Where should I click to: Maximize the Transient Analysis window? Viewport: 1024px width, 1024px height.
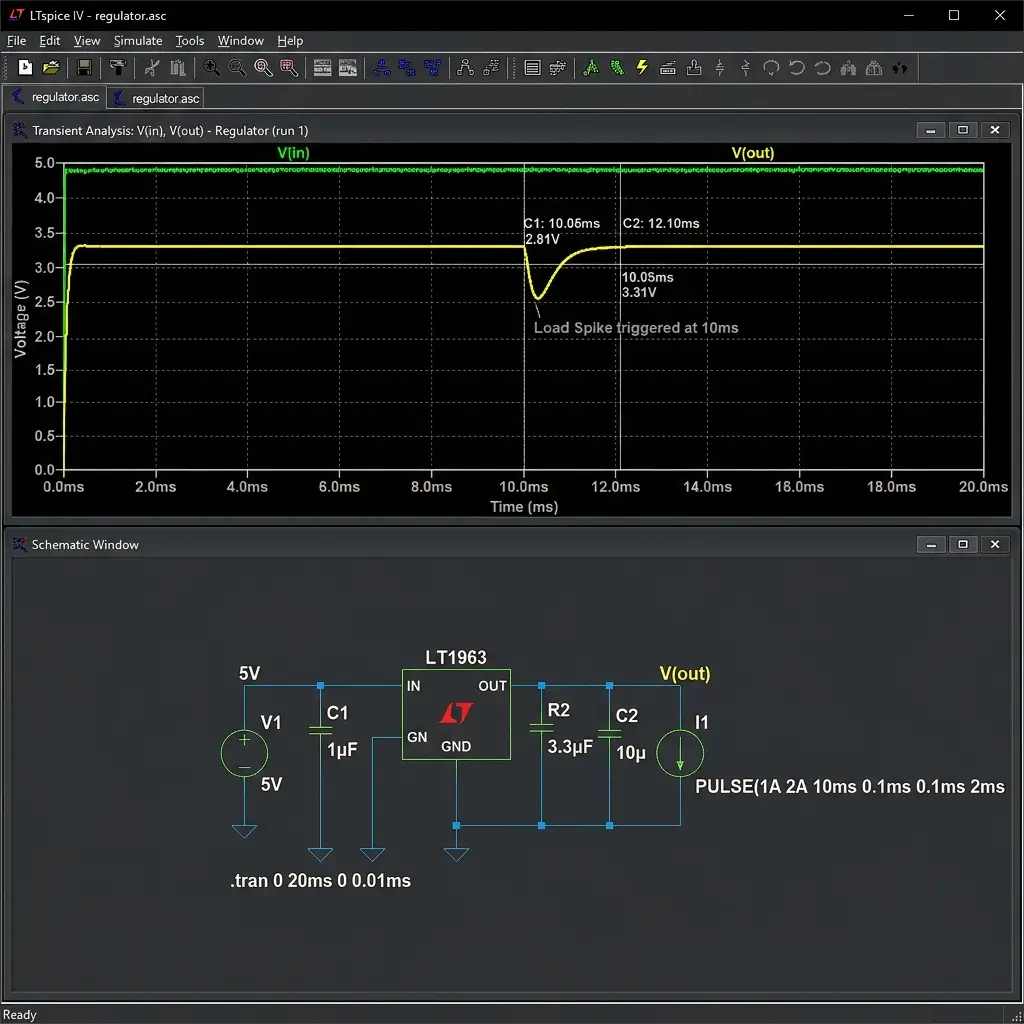(x=963, y=130)
